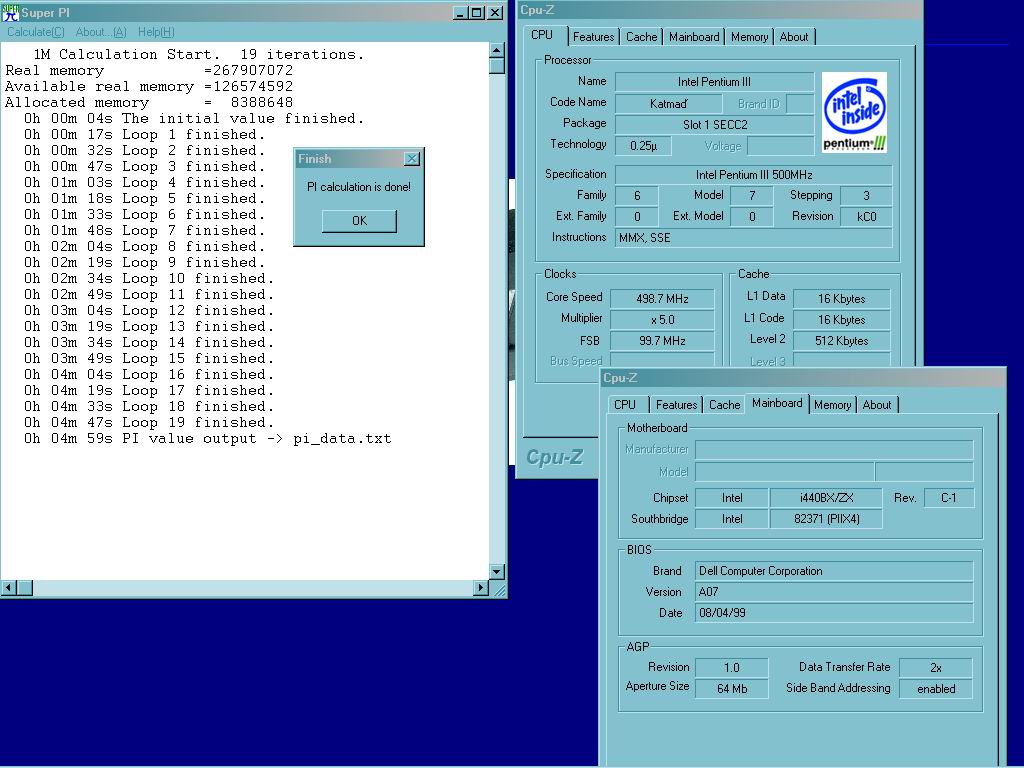Click the back Cpu-Z window title bar

pos(720,10)
